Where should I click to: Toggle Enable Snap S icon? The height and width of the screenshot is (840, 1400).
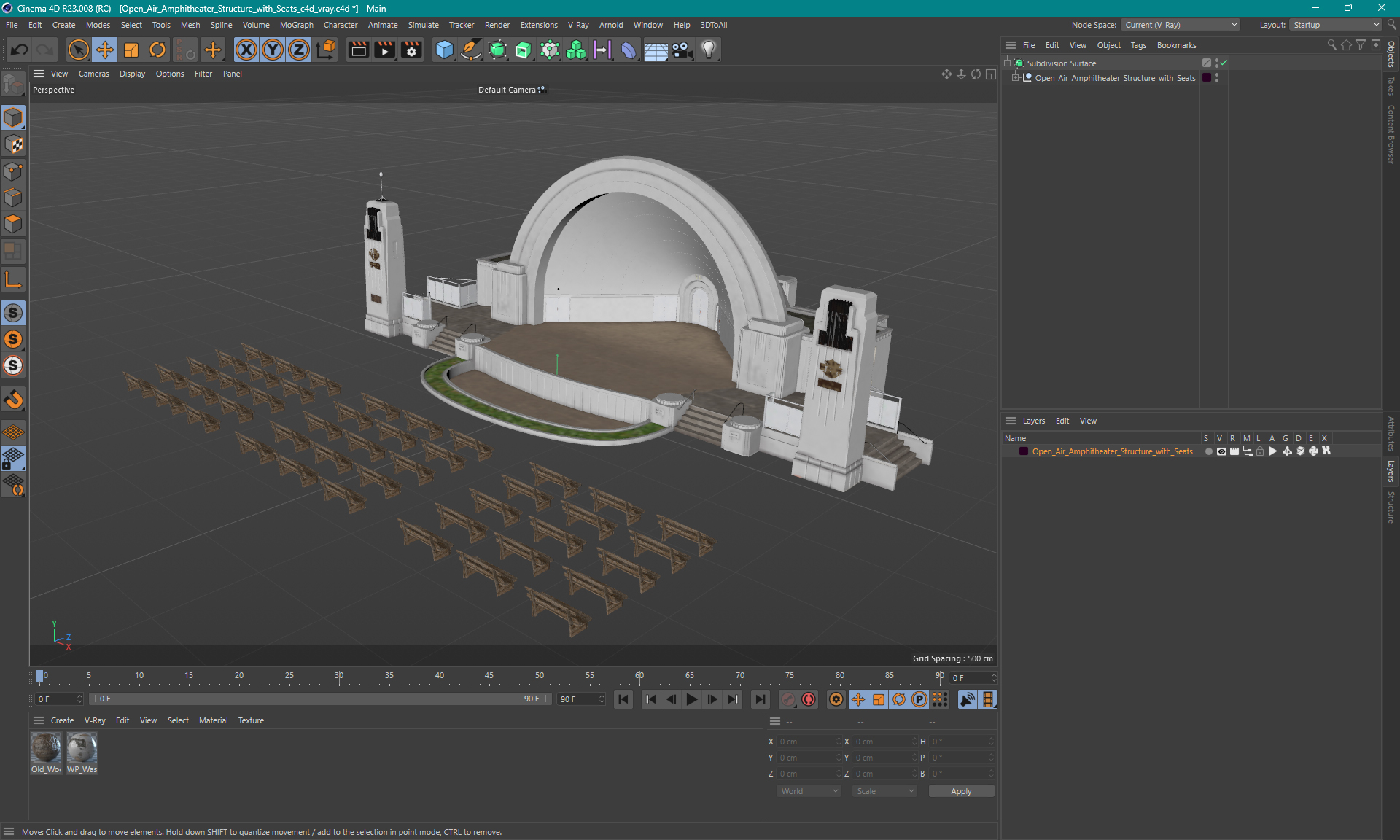[13, 313]
